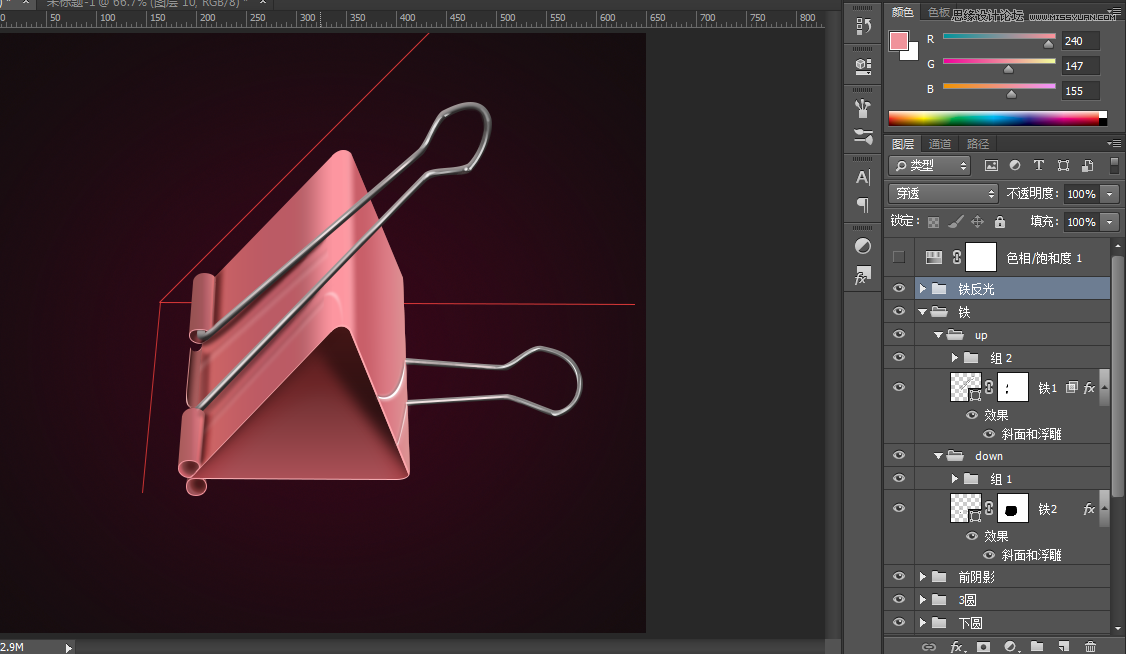Hide the 前阴影 group
This screenshot has width=1126, height=654.
[x=898, y=576]
